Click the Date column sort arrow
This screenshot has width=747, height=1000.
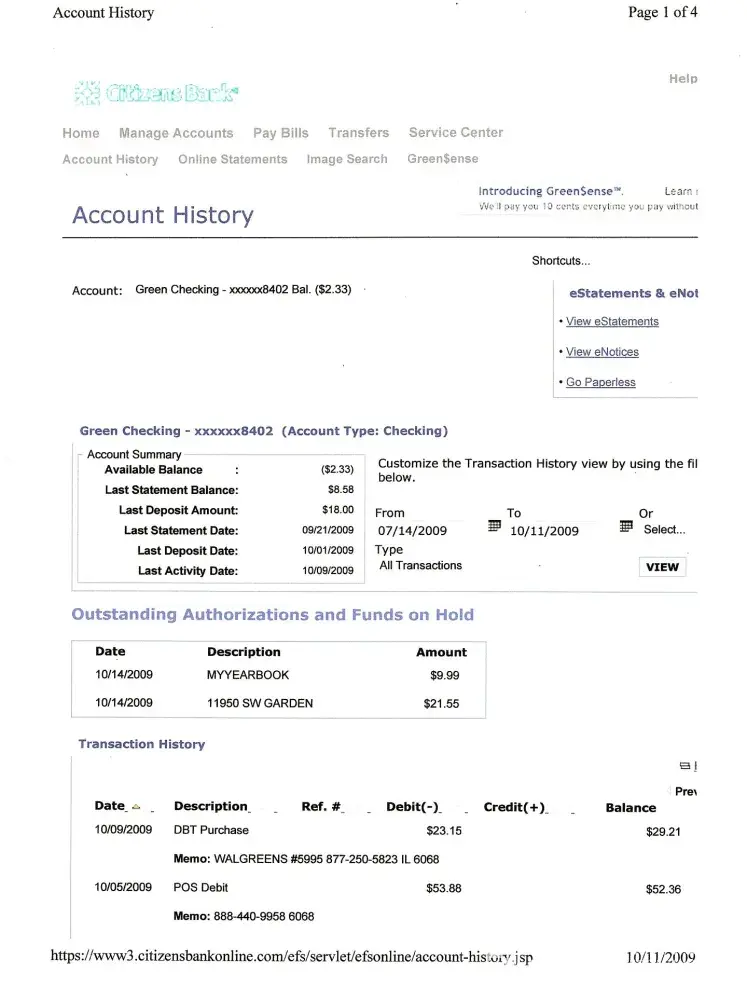[136, 807]
